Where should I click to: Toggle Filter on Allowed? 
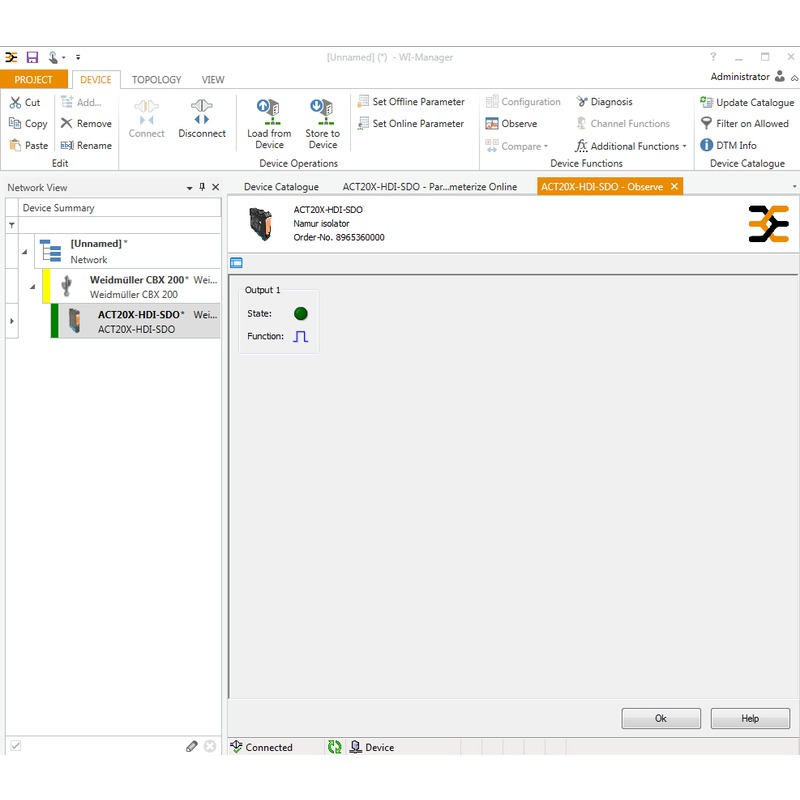pyautogui.click(x=745, y=123)
